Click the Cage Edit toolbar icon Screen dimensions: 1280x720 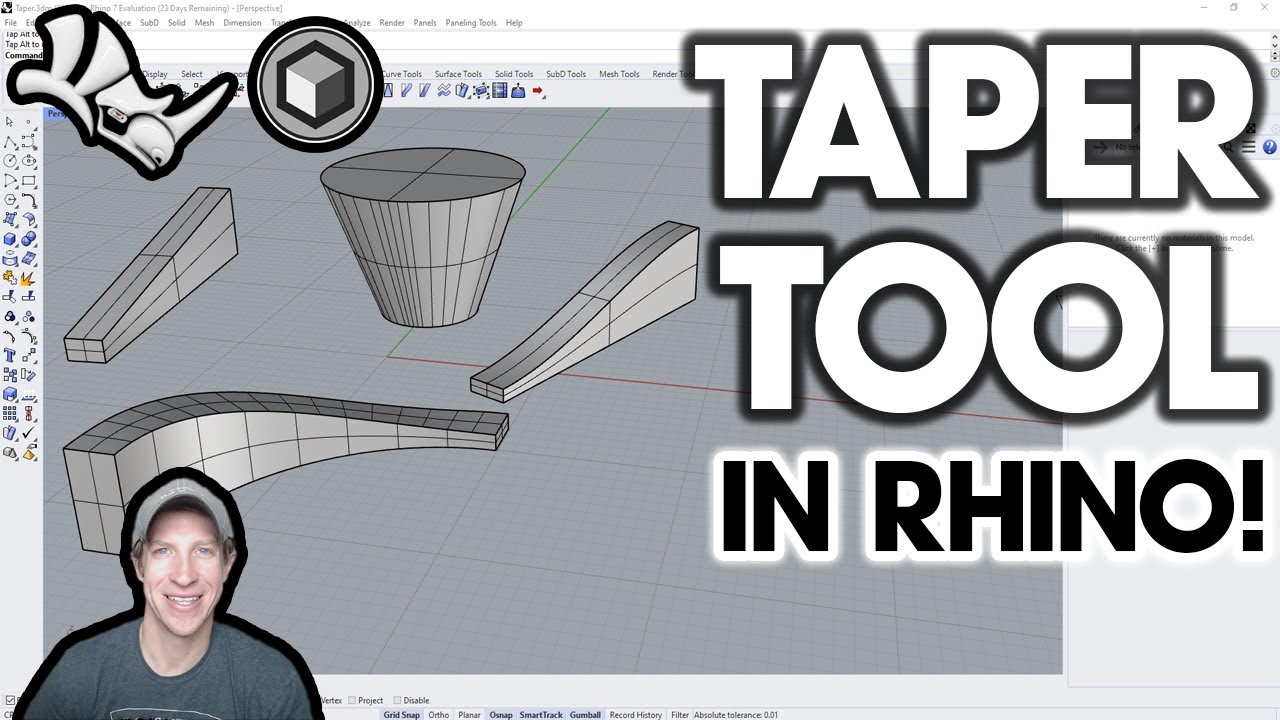click(481, 90)
